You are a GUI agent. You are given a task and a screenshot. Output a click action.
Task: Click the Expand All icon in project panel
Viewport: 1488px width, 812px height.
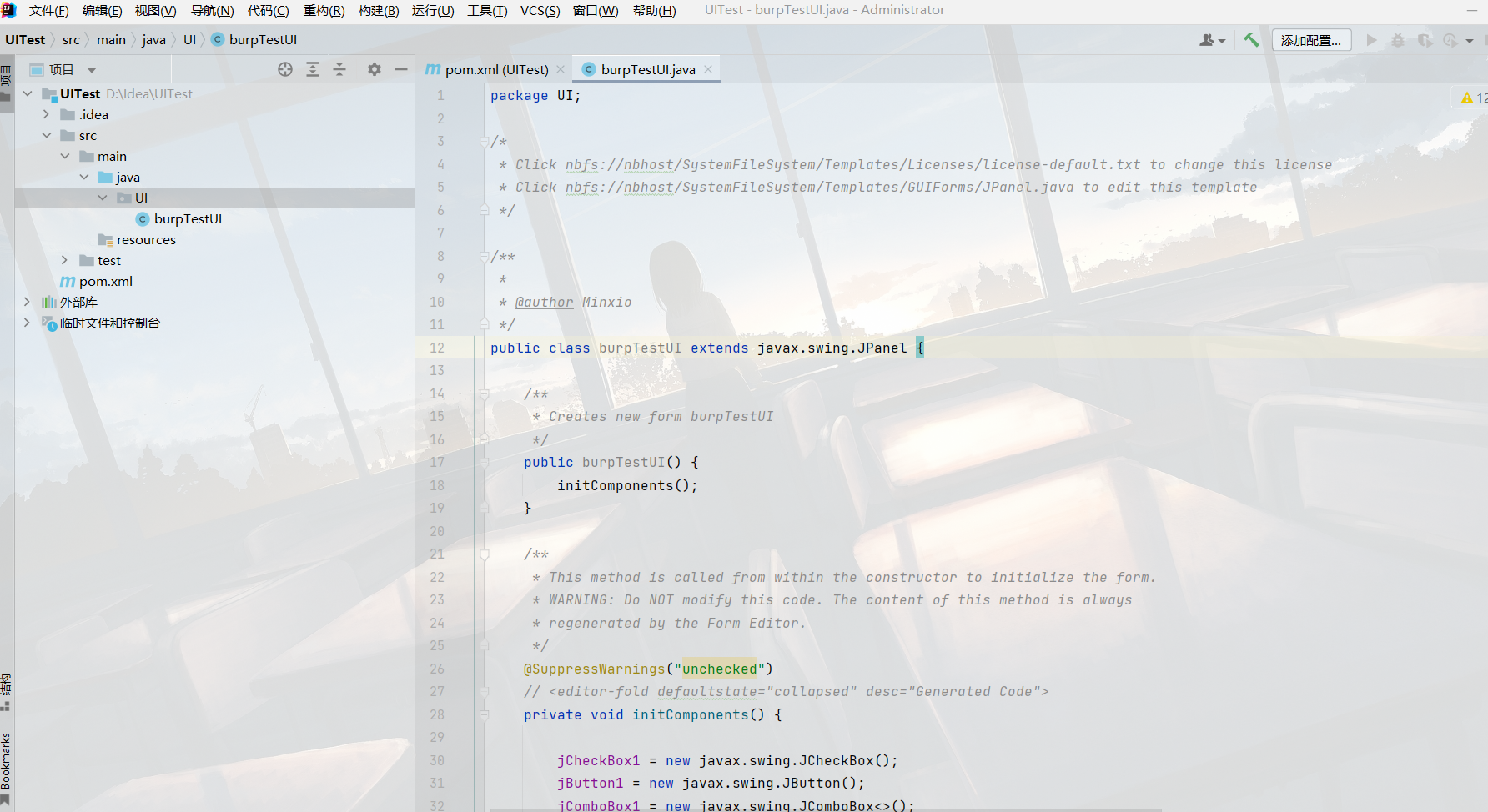[x=313, y=69]
